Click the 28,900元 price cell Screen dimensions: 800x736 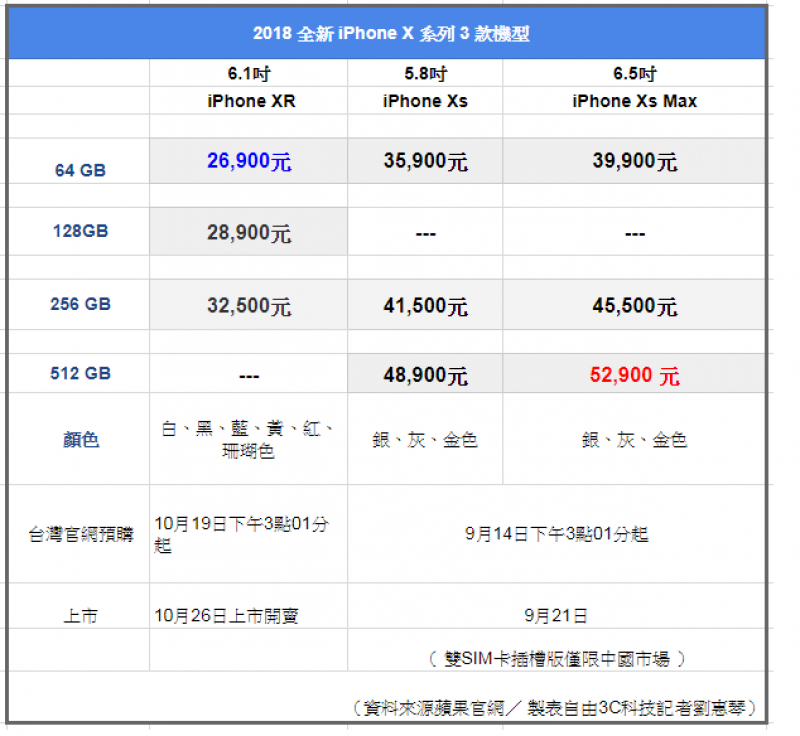pos(249,233)
